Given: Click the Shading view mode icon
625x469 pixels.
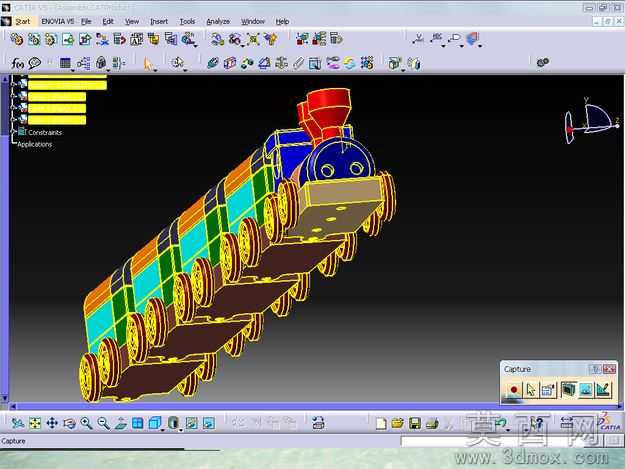Looking at the screenshot, I should (x=173, y=423).
